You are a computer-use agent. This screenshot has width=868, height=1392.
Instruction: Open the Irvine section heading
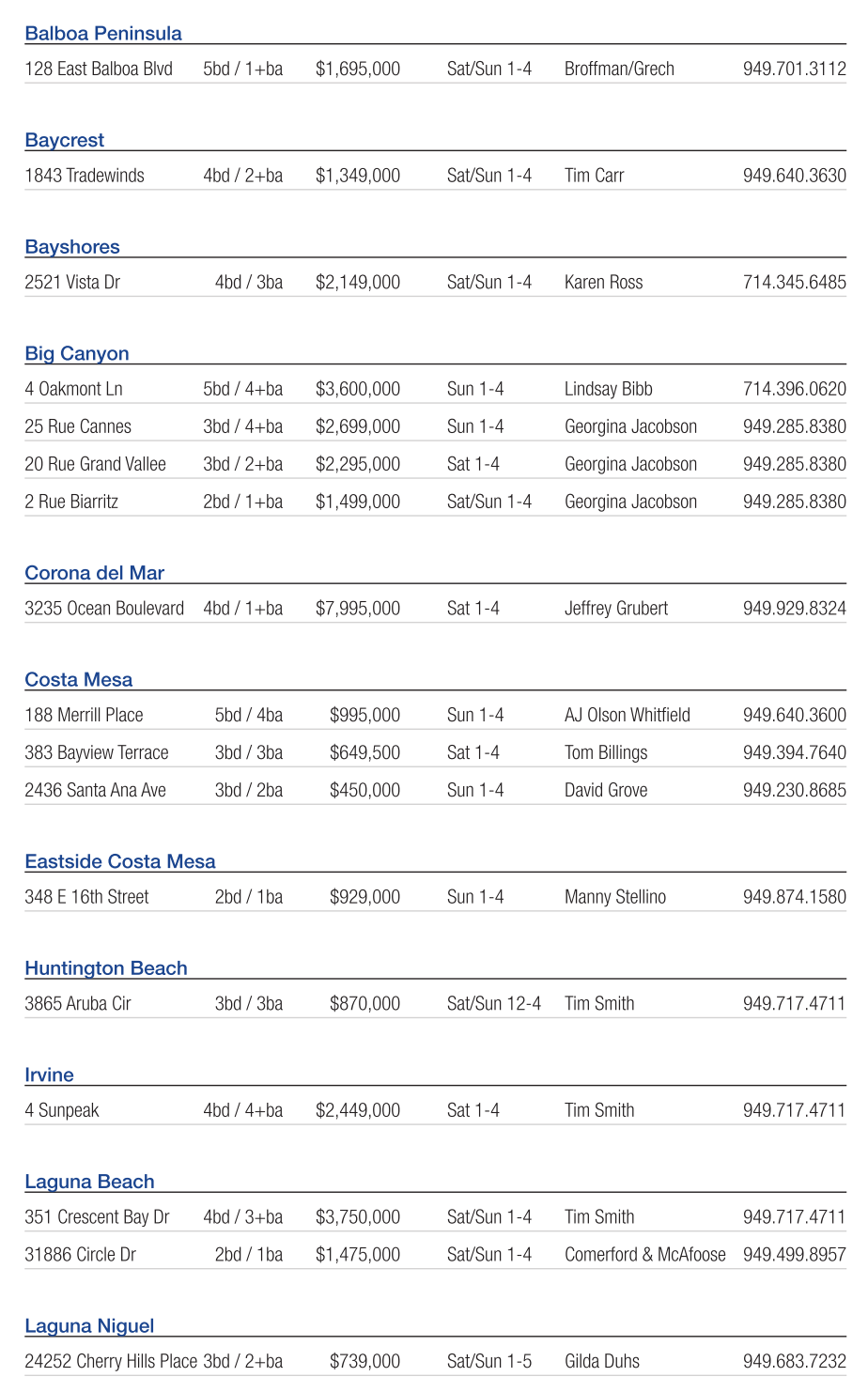coord(49,1075)
